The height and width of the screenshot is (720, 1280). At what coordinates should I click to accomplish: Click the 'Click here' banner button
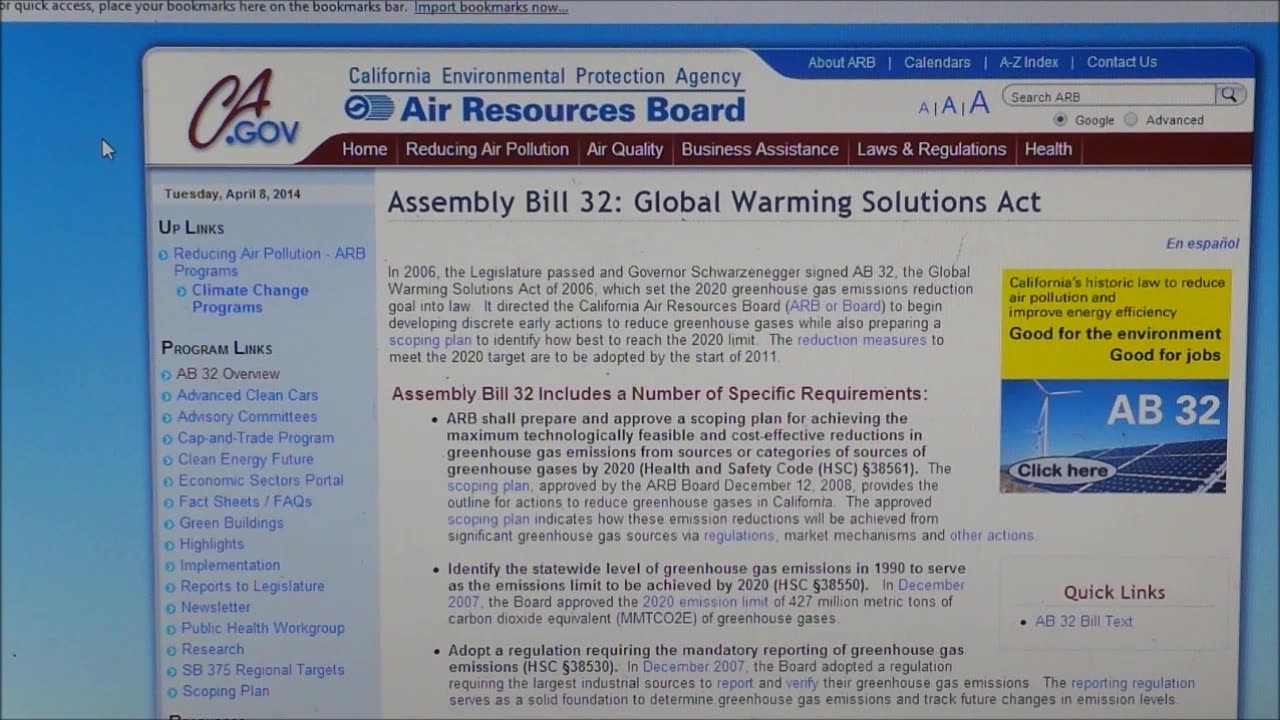pos(1063,470)
